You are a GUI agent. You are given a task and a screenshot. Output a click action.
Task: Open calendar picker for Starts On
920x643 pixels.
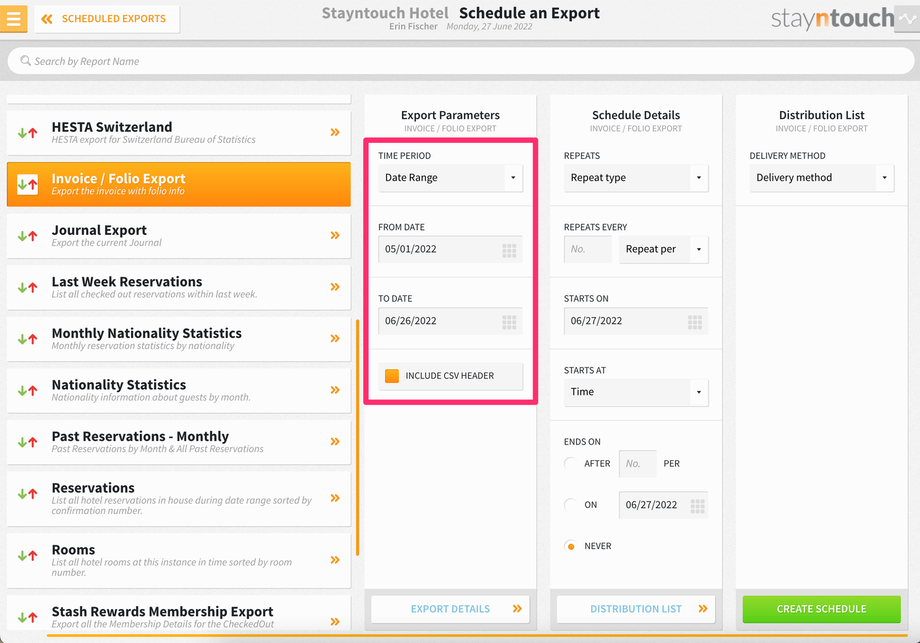695,322
